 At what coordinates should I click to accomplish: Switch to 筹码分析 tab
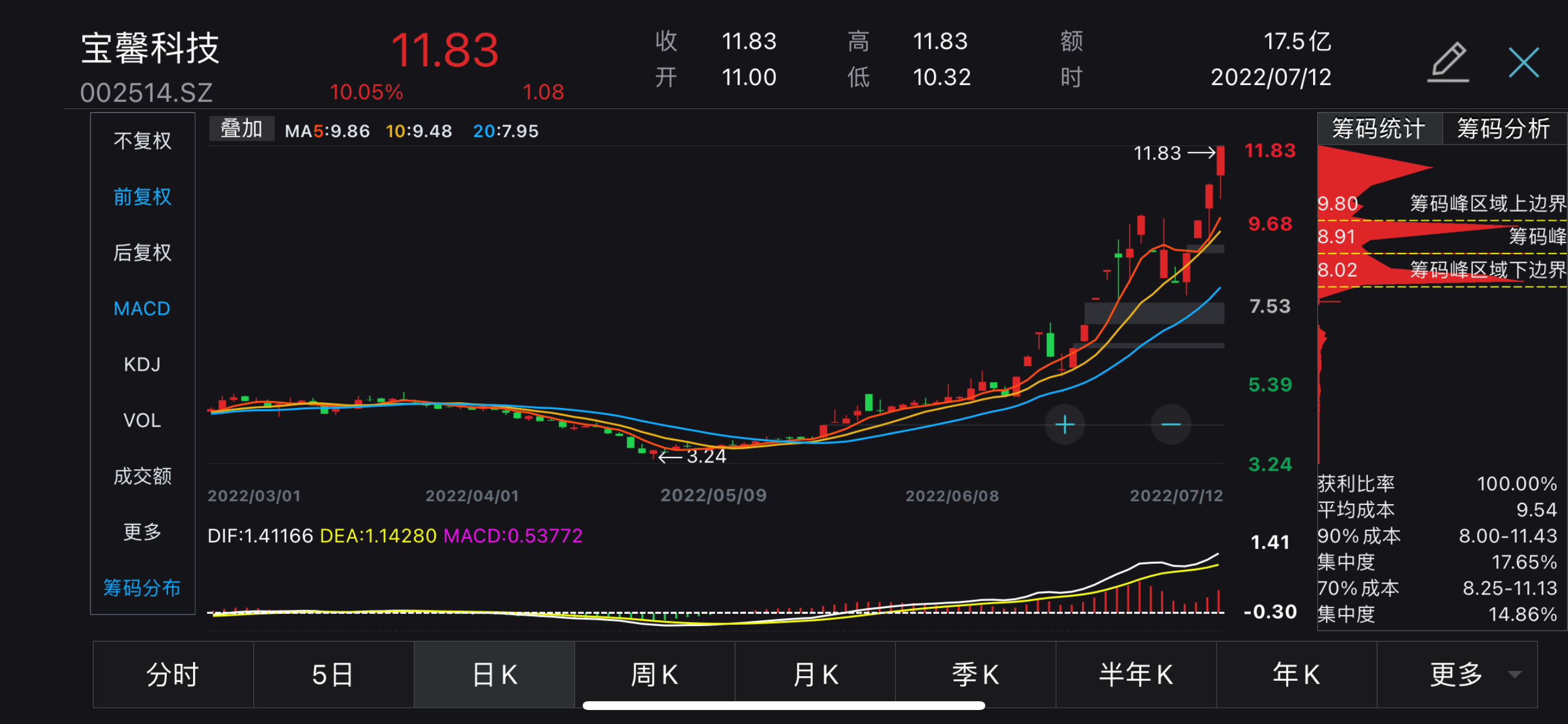(x=1503, y=129)
